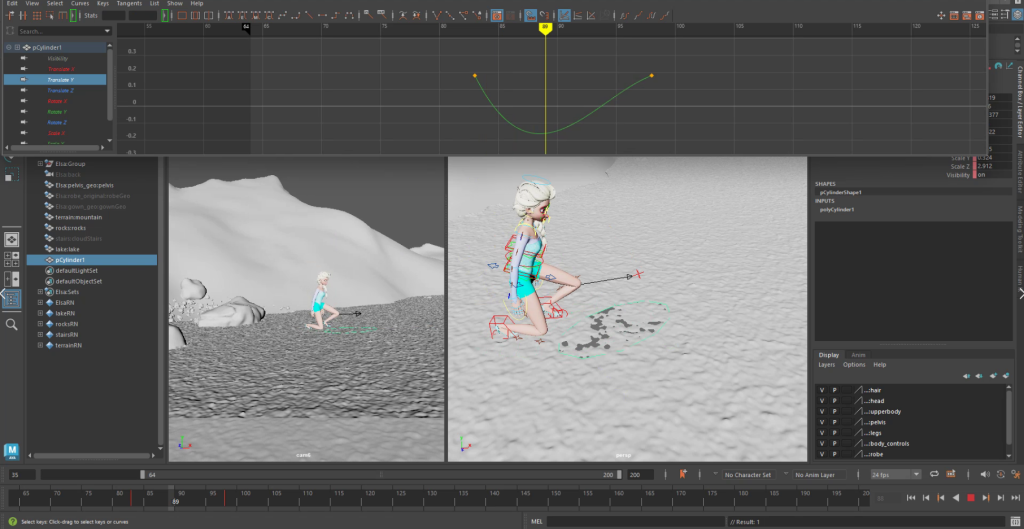Expand the Elsa:Group node in Outliner
Screen dimensions: 1024x529
[40, 164]
